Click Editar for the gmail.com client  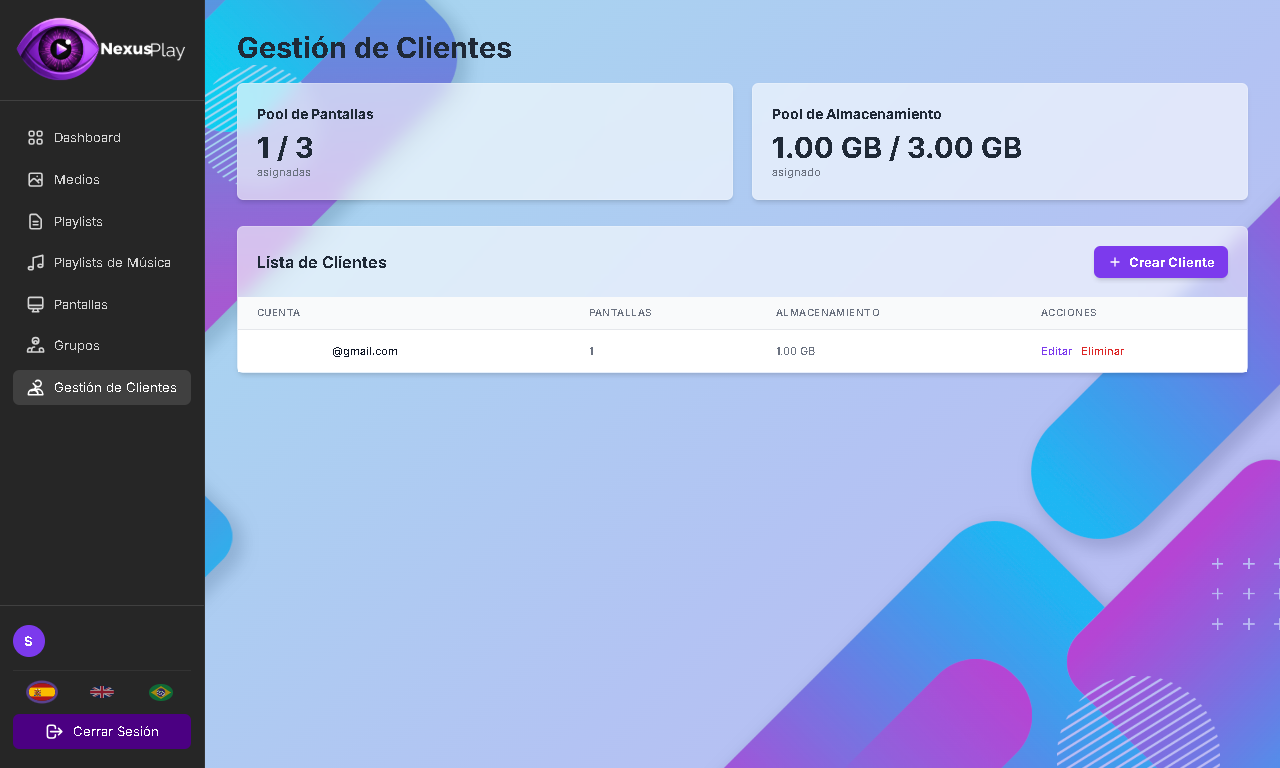1056,351
